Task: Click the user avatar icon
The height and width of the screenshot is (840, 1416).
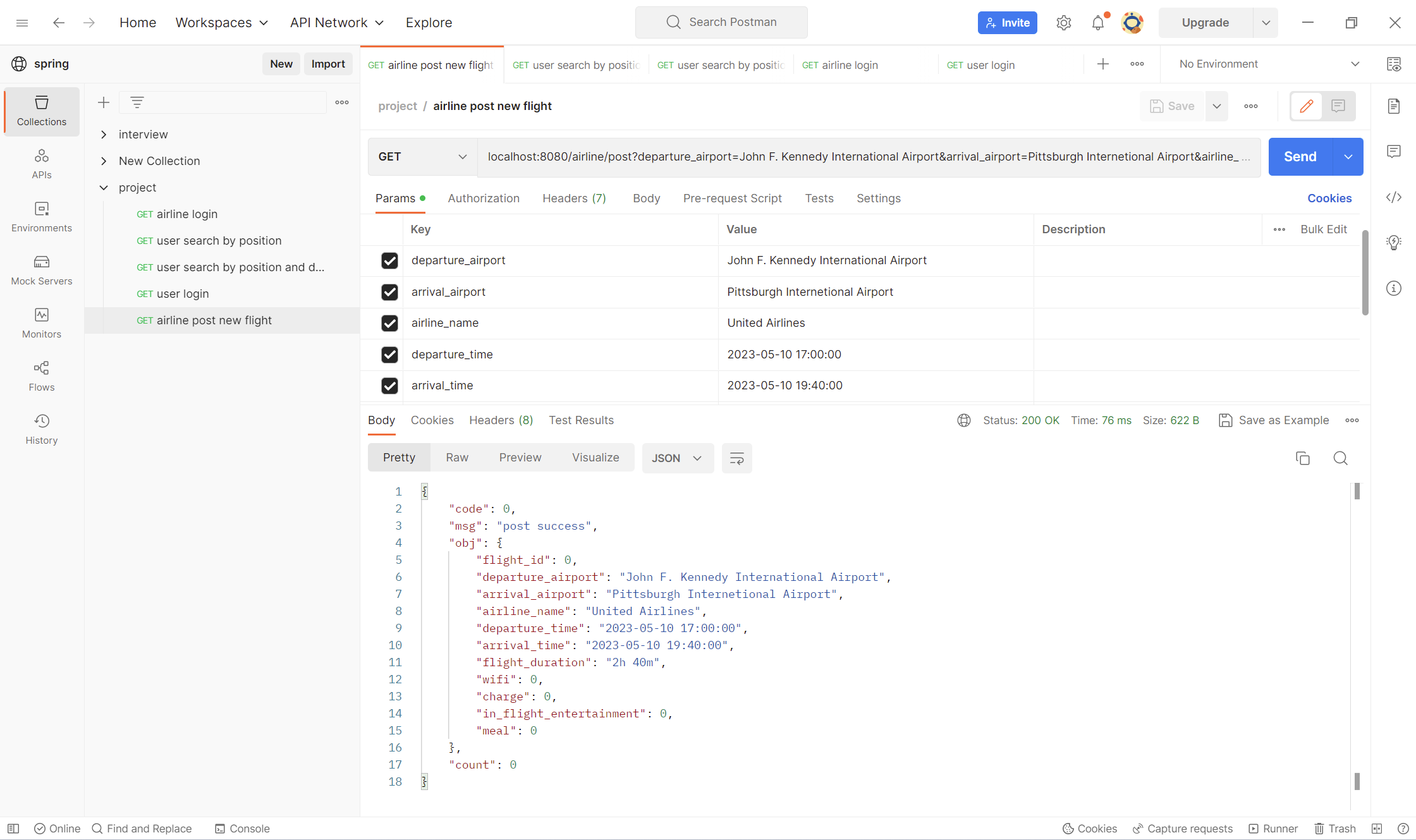Action: click(1132, 23)
